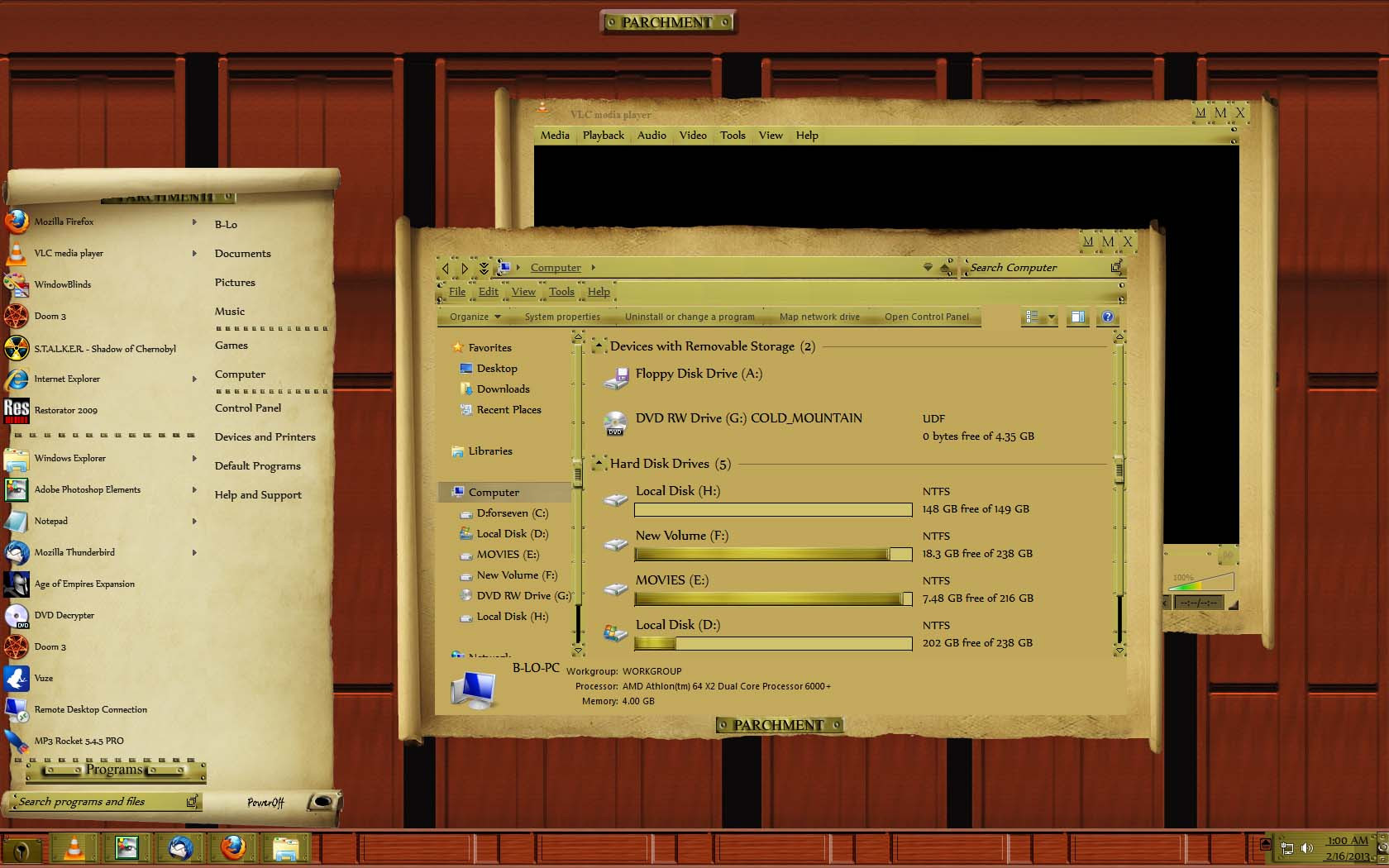The height and width of the screenshot is (868, 1389).
Task: Open VLC Media menu
Action: click(555, 136)
